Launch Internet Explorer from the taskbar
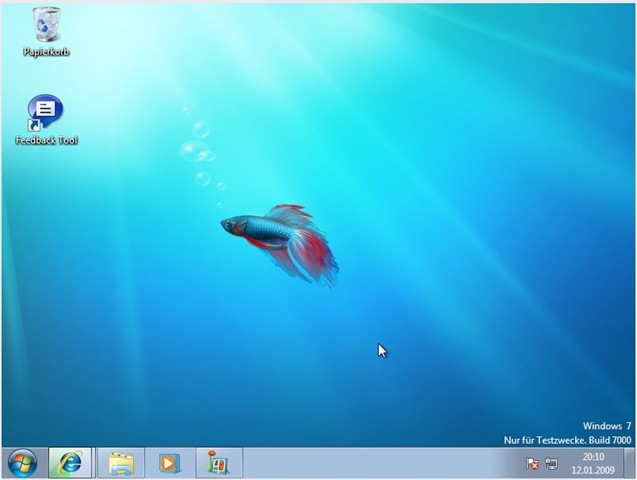 [70, 463]
